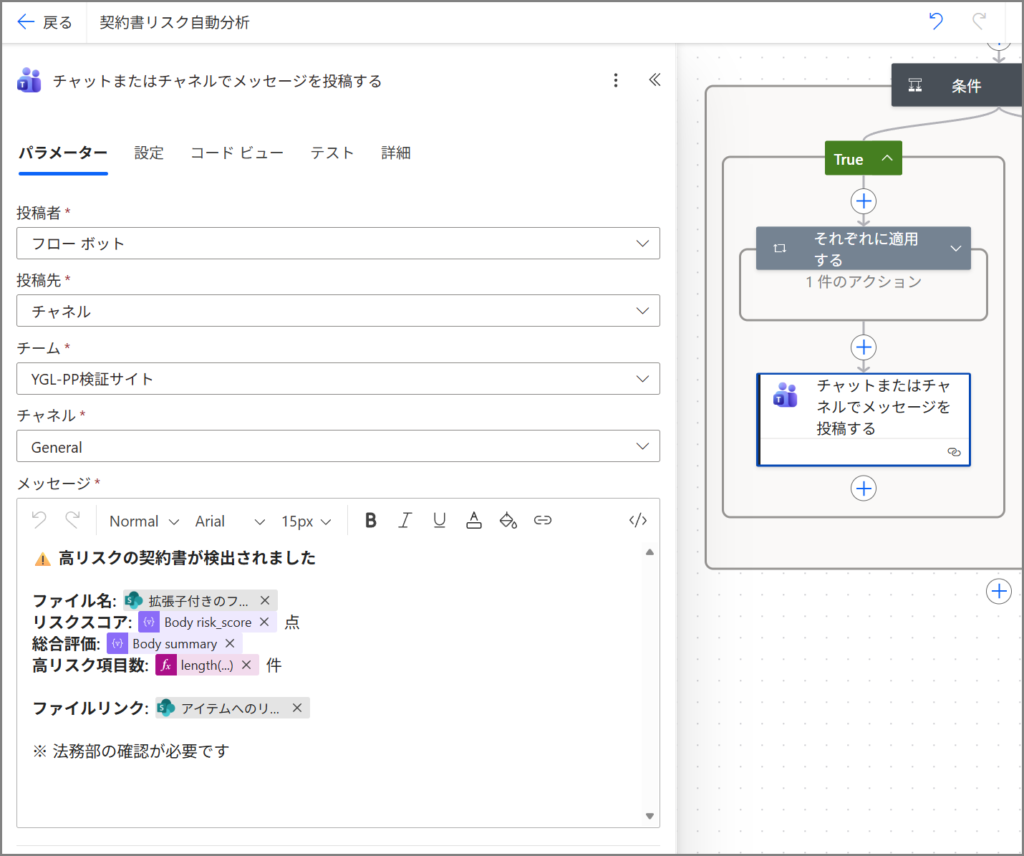Click the undo arrow in top header
1024x856 pixels.
936,22
